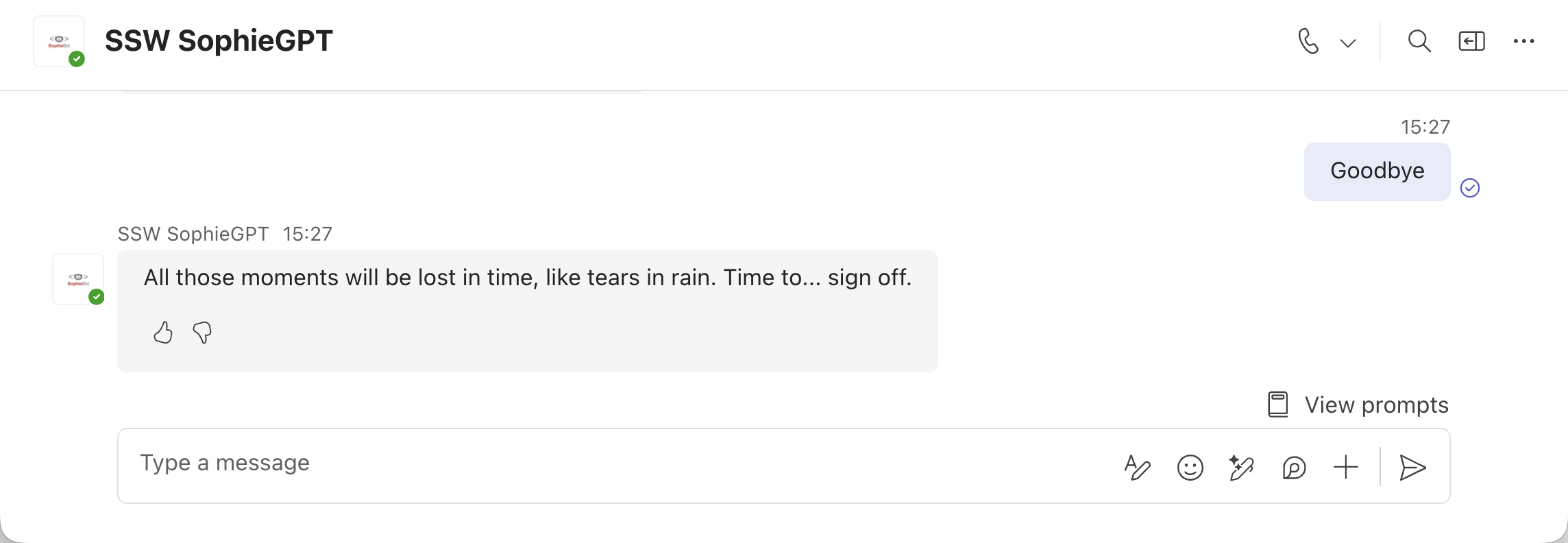This screenshot has height=543, width=1568.
Task: Give thumbs up to SophieGPT's reply
Action: pos(163,333)
